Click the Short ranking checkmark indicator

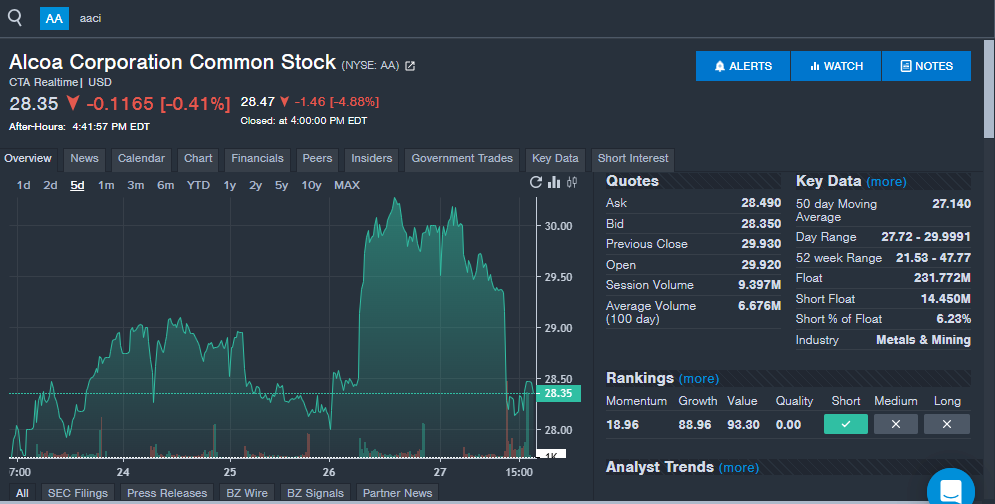coord(846,424)
